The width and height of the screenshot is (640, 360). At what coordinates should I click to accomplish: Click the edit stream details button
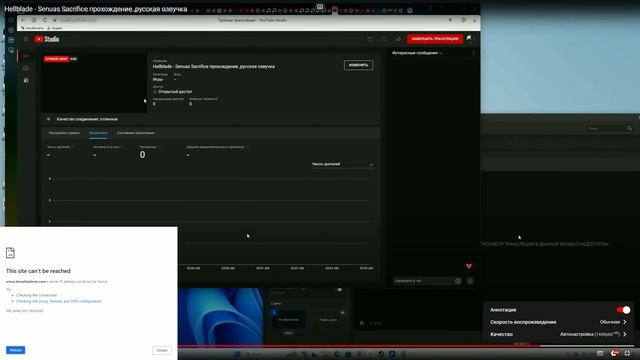(358, 65)
